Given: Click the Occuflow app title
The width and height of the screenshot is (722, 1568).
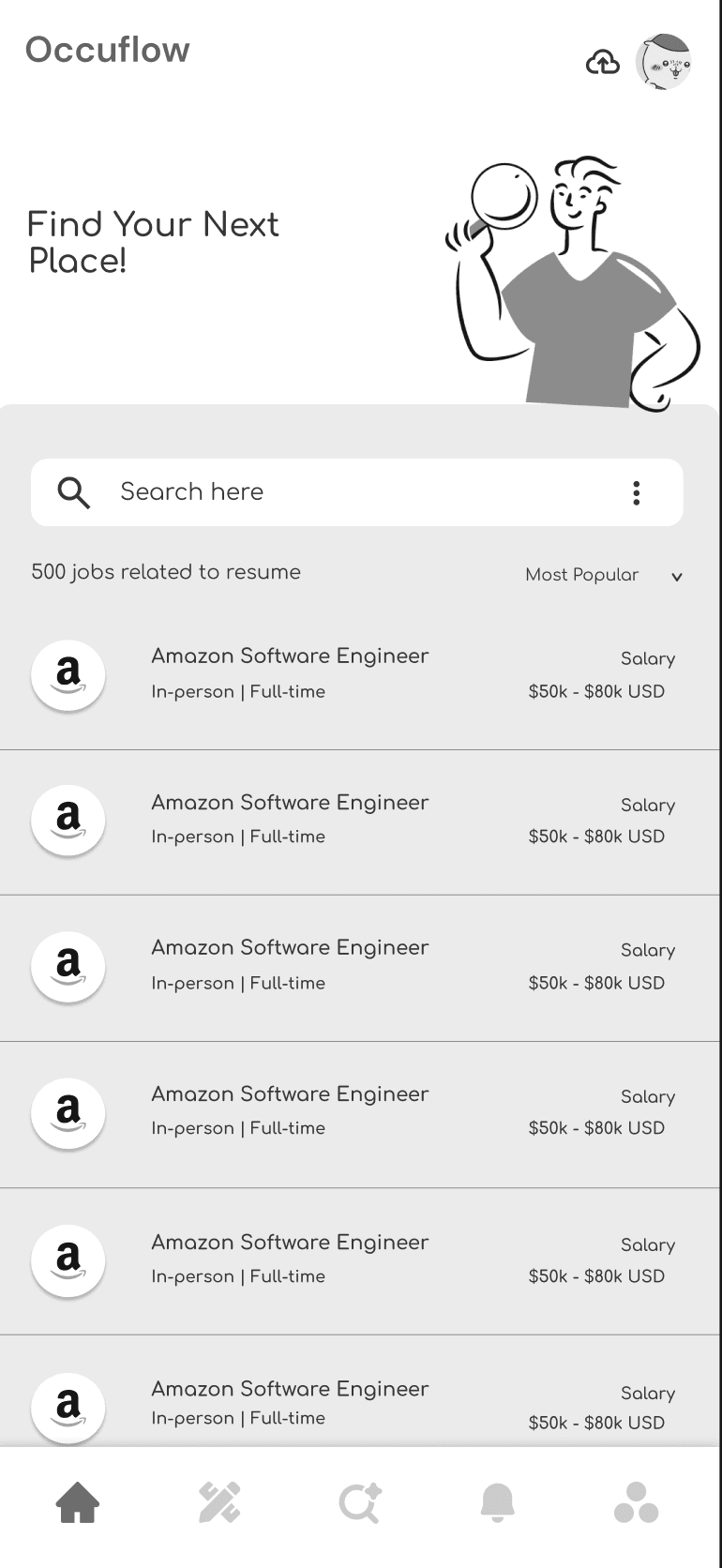Looking at the screenshot, I should [x=108, y=50].
